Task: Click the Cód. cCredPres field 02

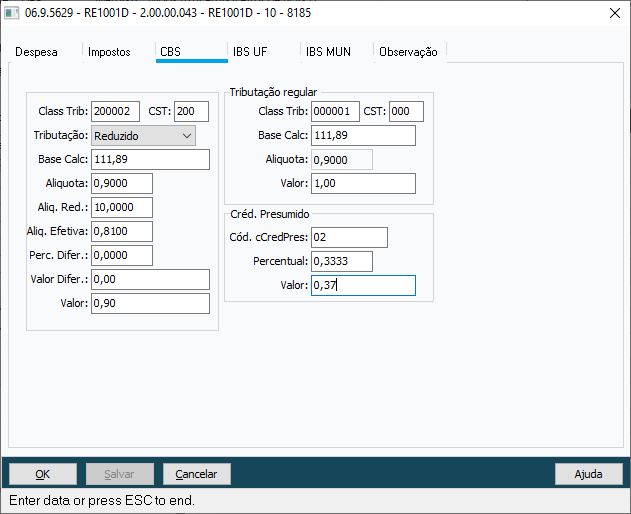Action: [349, 237]
